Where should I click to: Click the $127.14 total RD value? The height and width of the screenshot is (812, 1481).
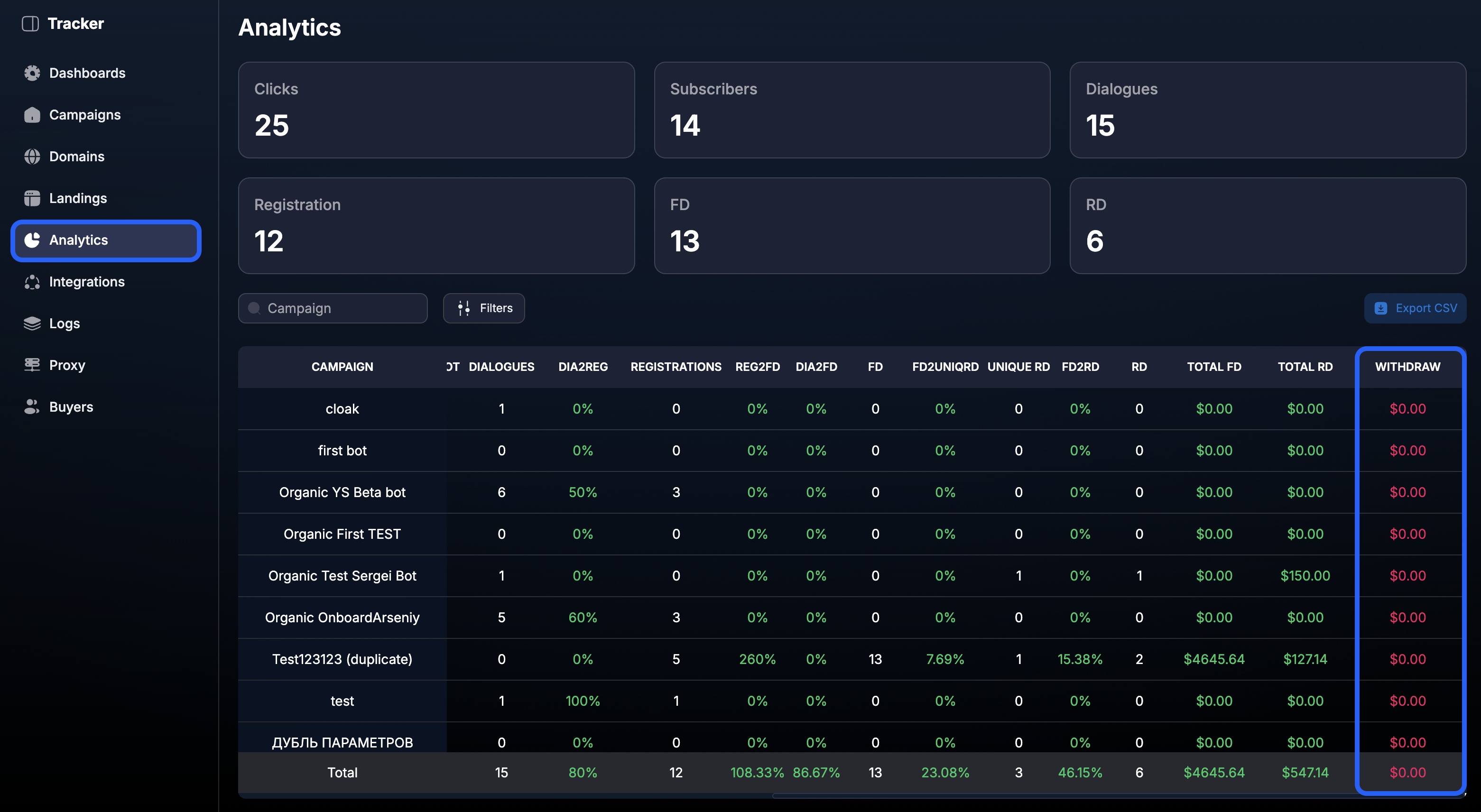1305,659
